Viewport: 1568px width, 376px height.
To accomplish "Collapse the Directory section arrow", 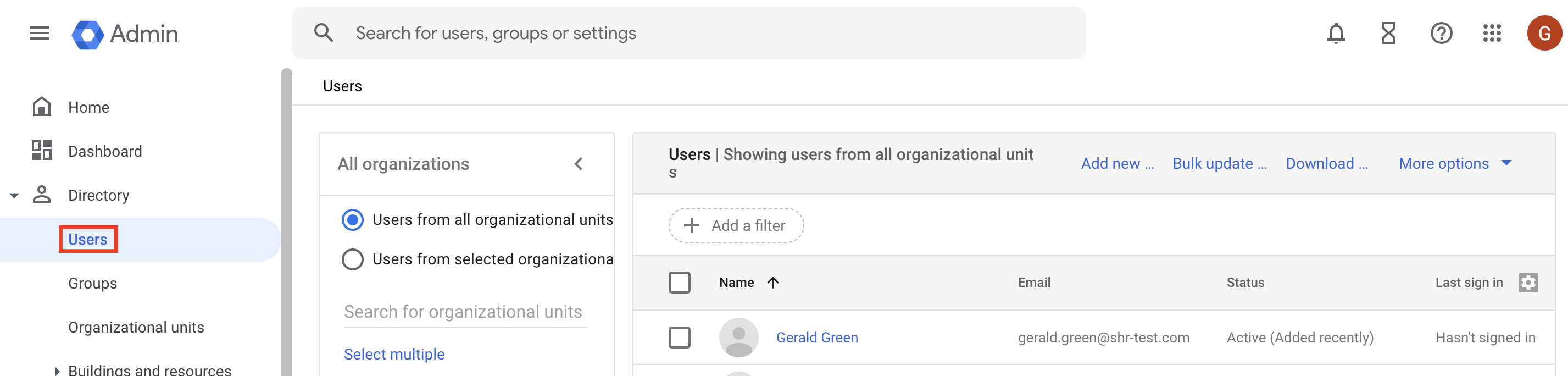I will click(x=15, y=196).
